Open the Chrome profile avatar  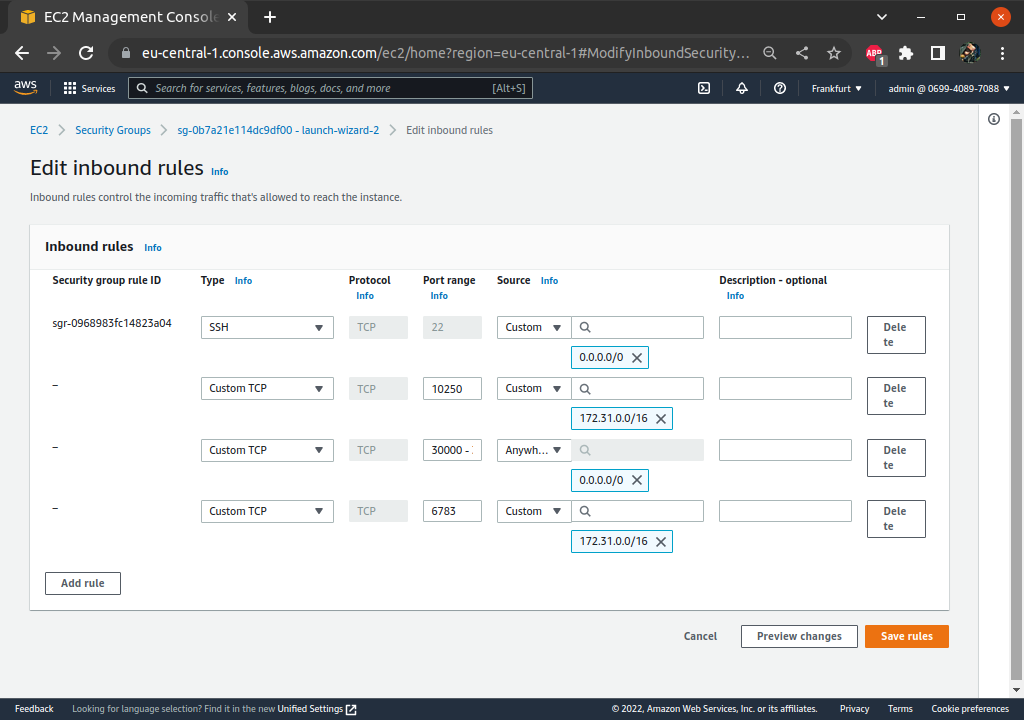970,53
